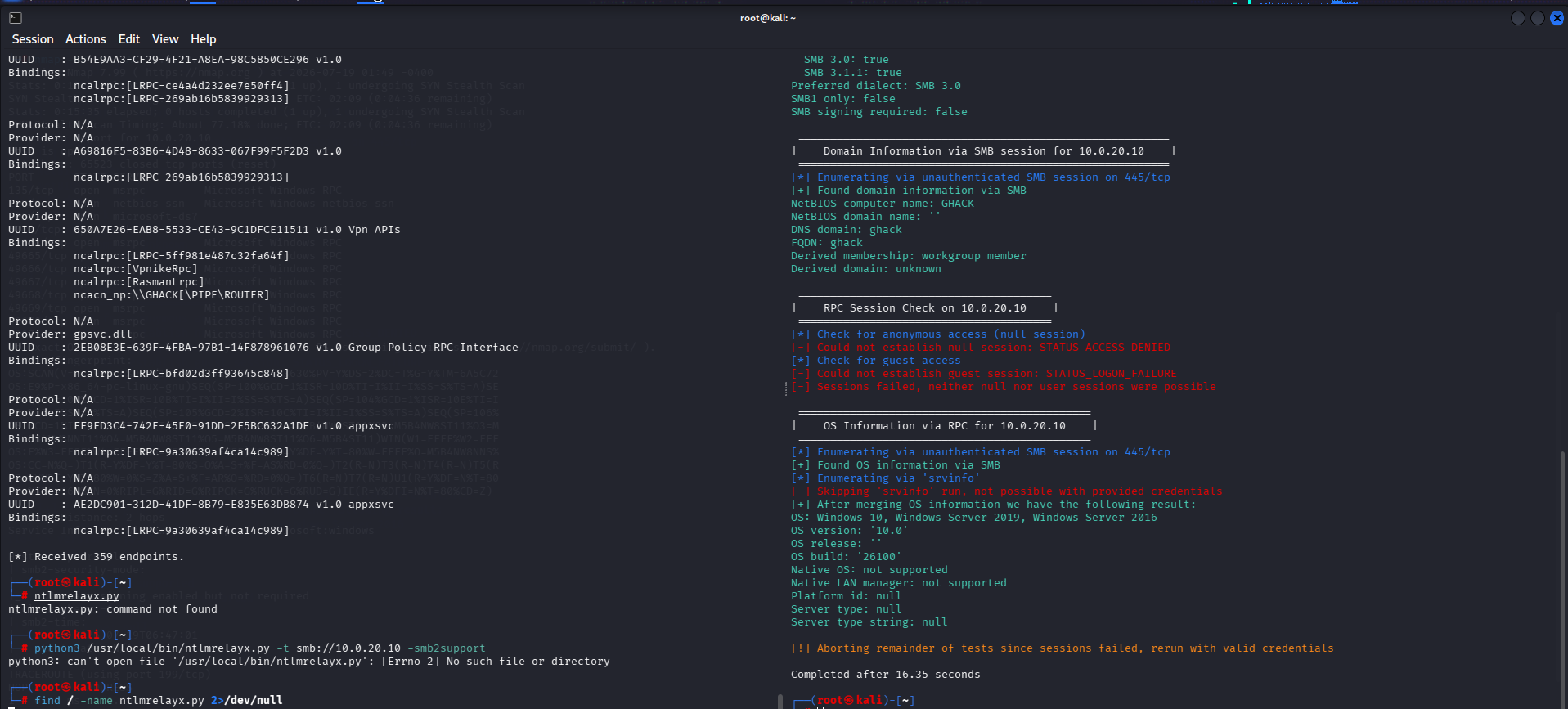The height and width of the screenshot is (709, 1568).
Task: Click 'Could not establish null session' error line
Action: [x=981, y=348]
